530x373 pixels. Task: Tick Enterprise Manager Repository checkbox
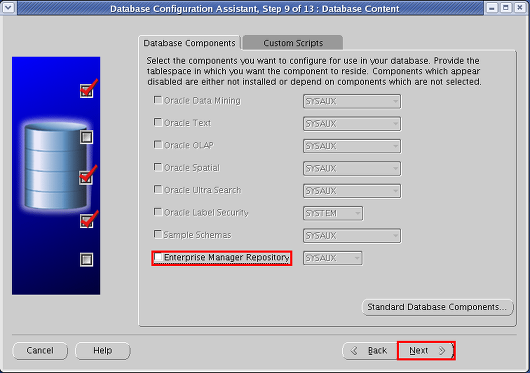point(158,257)
